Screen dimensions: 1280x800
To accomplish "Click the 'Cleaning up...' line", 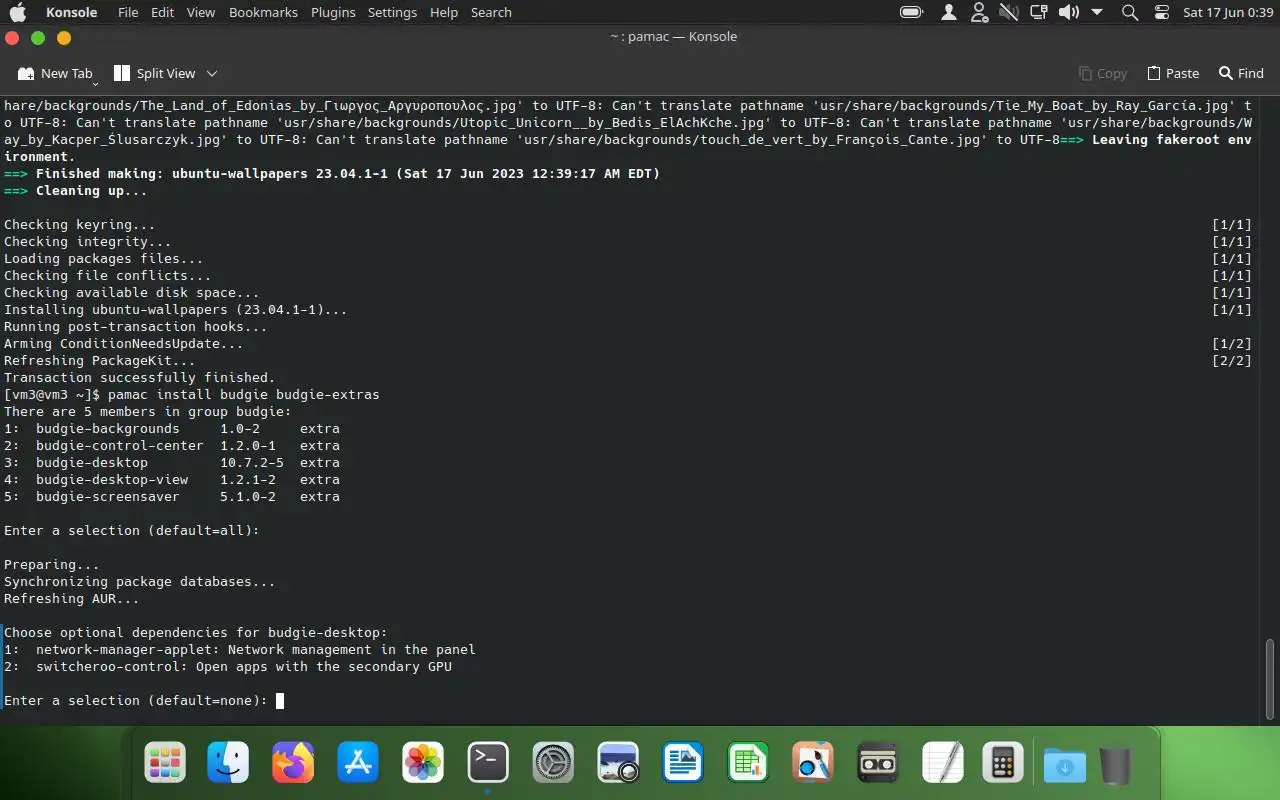I will (76, 190).
